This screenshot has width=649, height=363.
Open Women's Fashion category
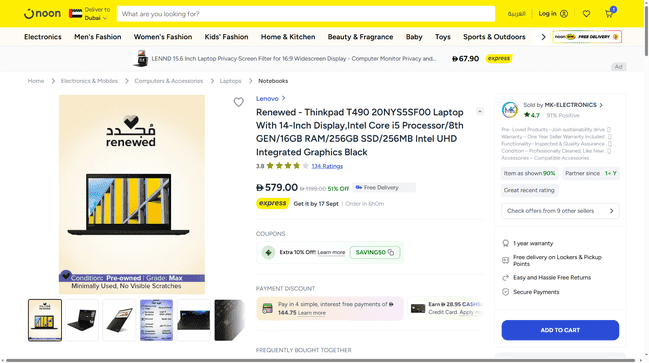pyautogui.click(x=163, y=37)
